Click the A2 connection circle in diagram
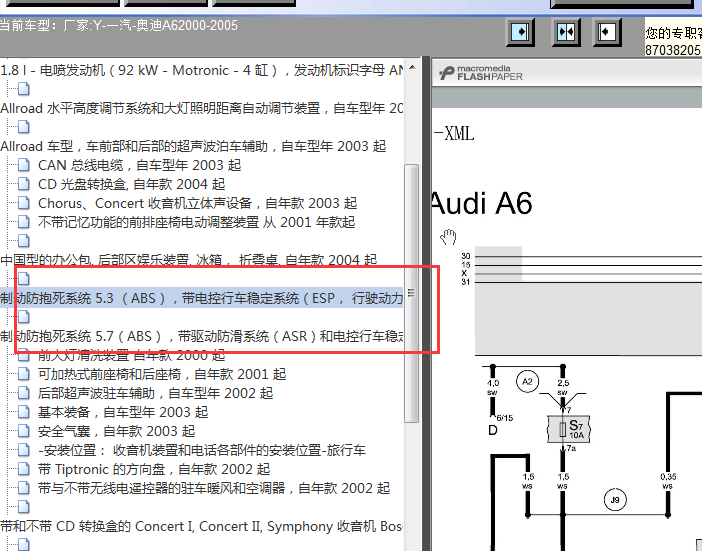The width and height of the screenshot is (702, 551). [527, 381]
